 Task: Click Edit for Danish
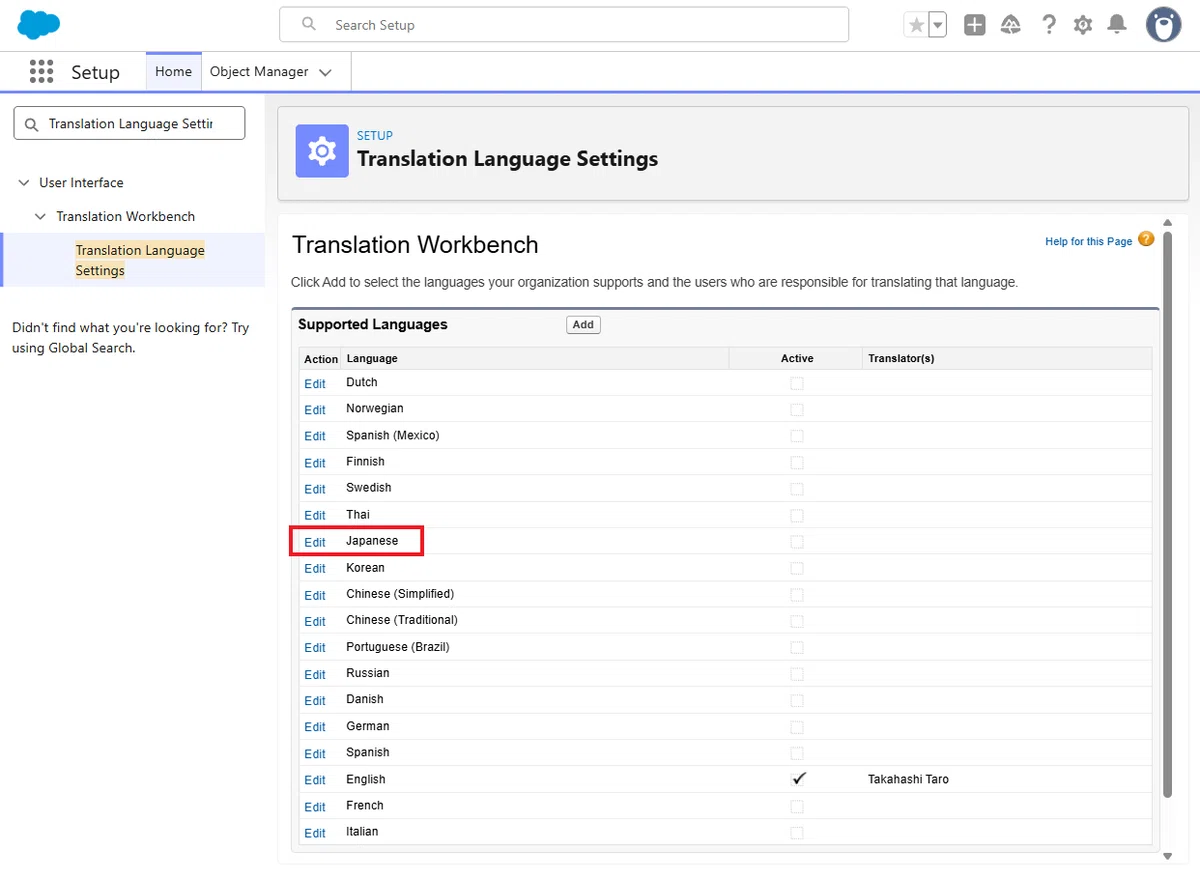click(315, 700)
